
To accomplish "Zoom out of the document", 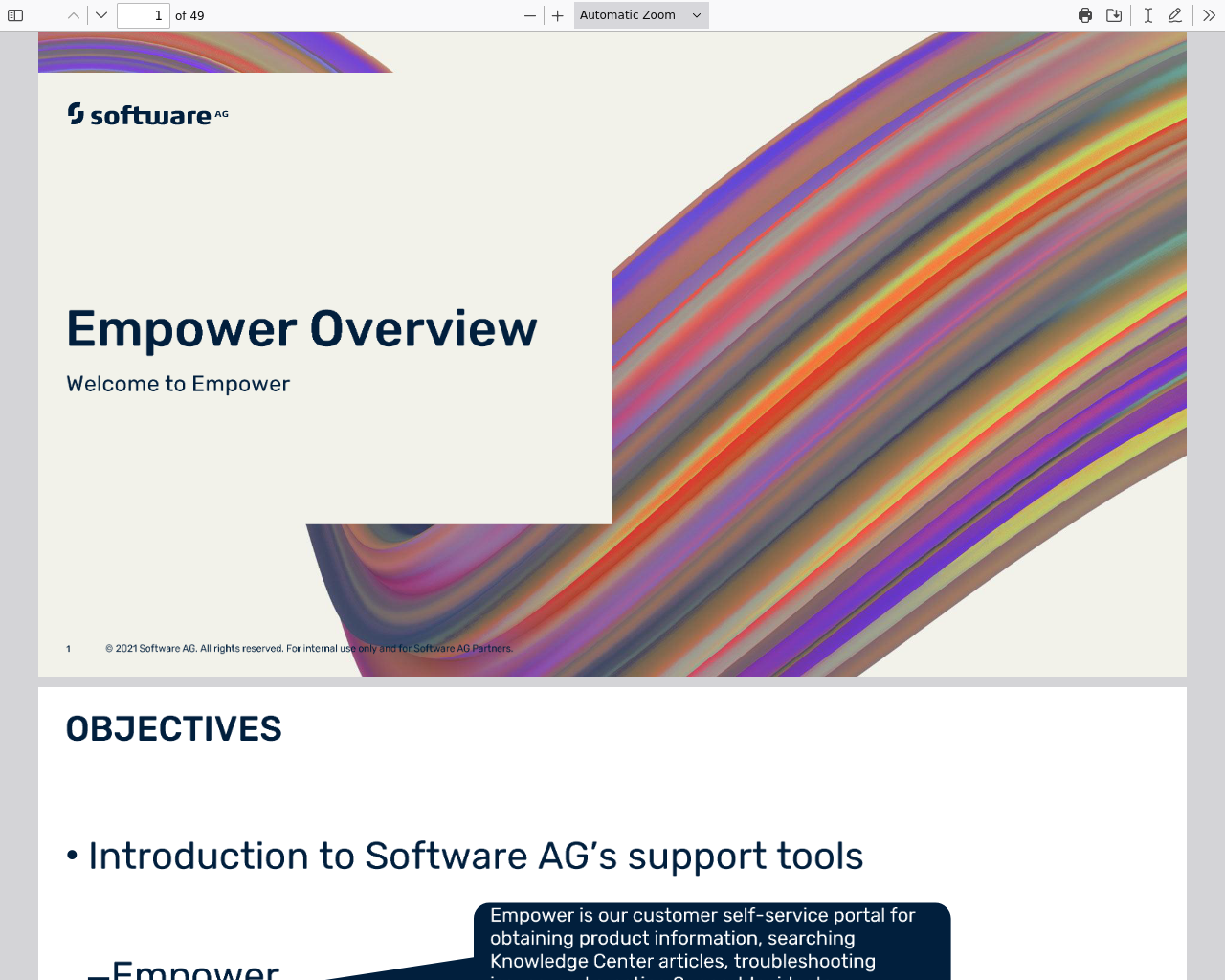I will (530, 15).
